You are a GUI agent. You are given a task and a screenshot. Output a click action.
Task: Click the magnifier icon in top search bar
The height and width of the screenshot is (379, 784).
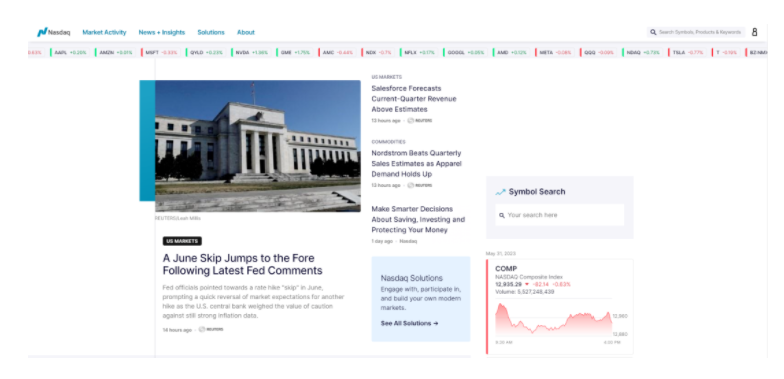click(x=653, y=32)
